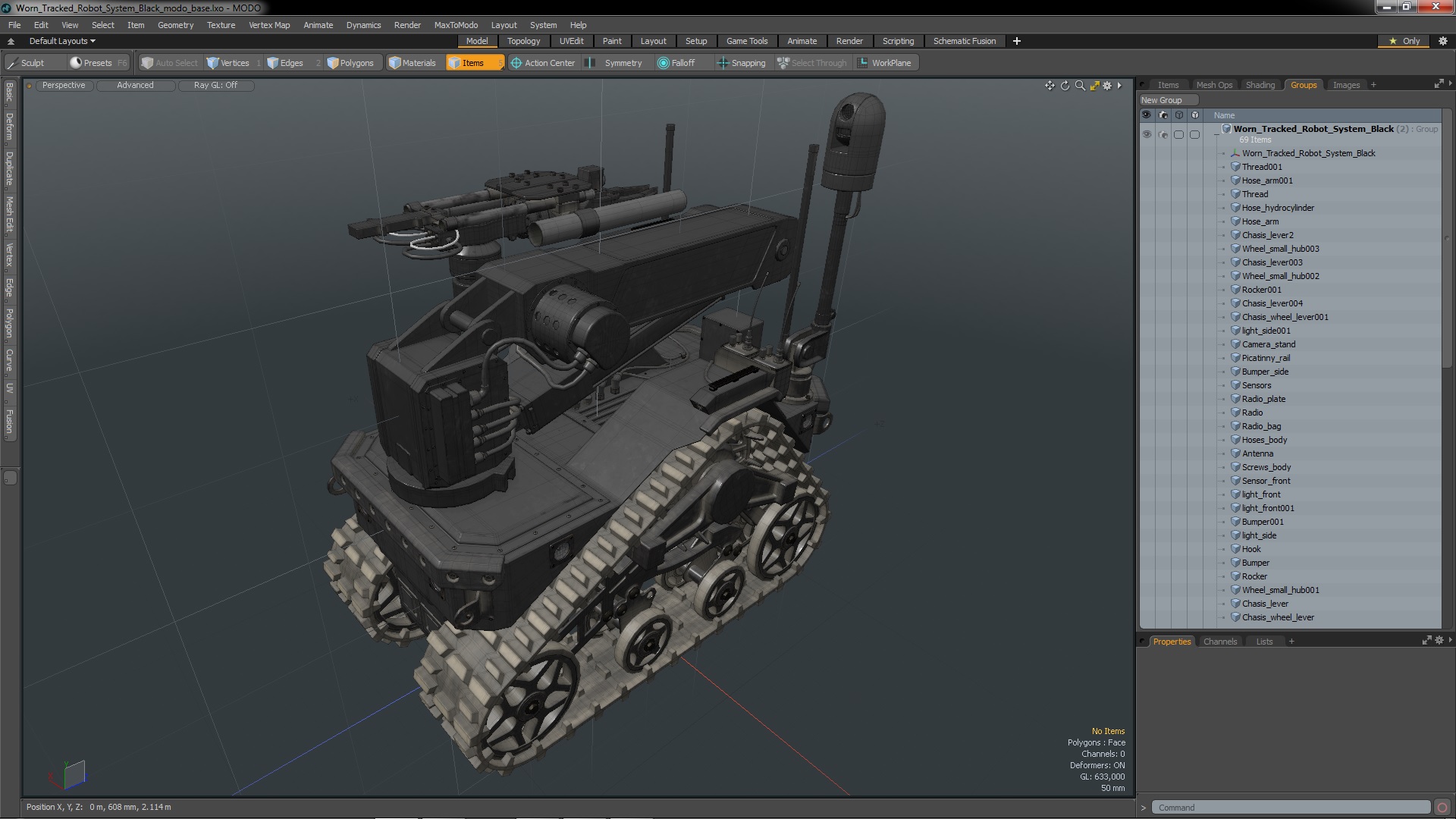Click the 3D axis gizmo in viewport corner

point(68,776)
